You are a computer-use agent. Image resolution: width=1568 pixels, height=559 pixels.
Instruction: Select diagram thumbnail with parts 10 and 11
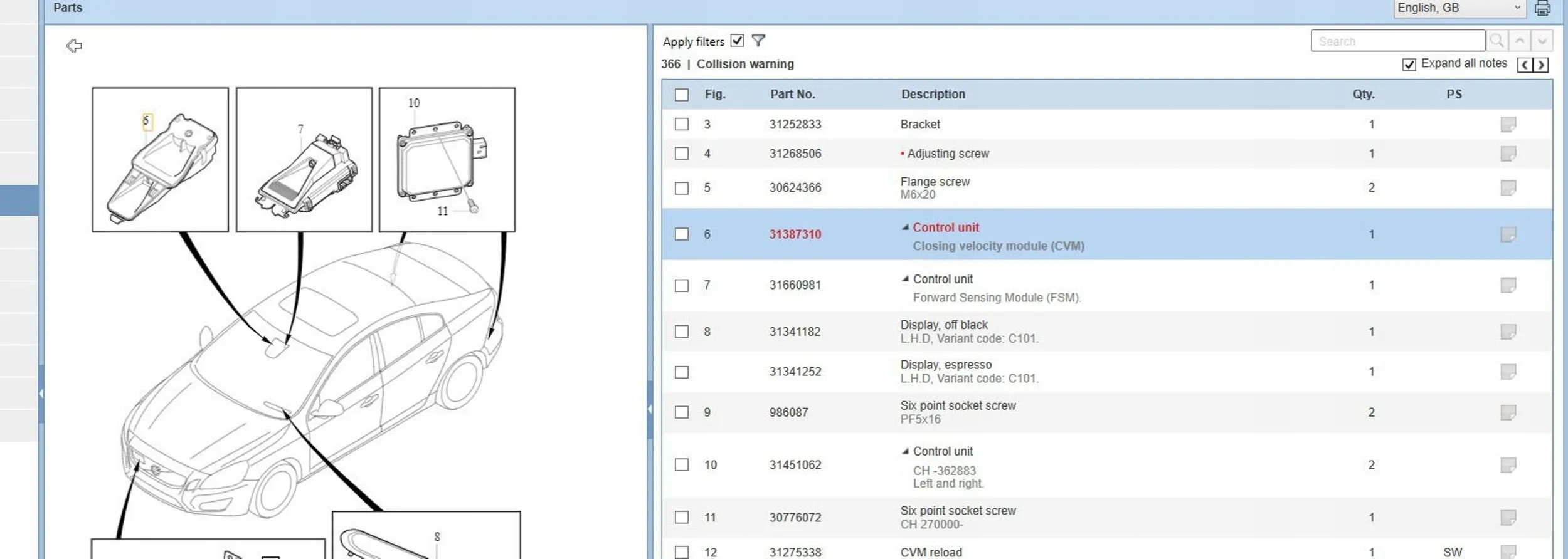(x=447, y=160)
